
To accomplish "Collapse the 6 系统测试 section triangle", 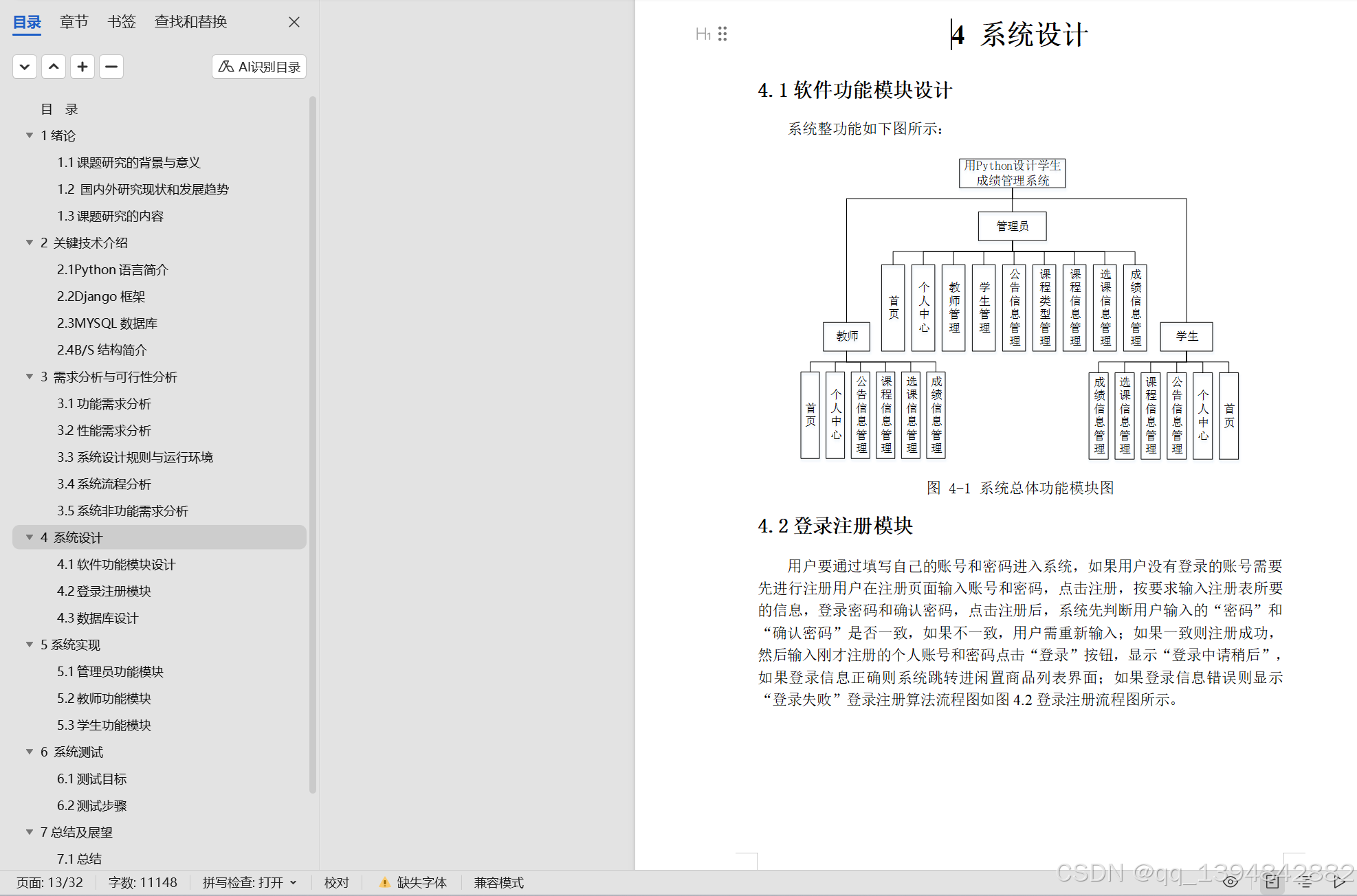I will pyautogui.click(x=29, y=752).
